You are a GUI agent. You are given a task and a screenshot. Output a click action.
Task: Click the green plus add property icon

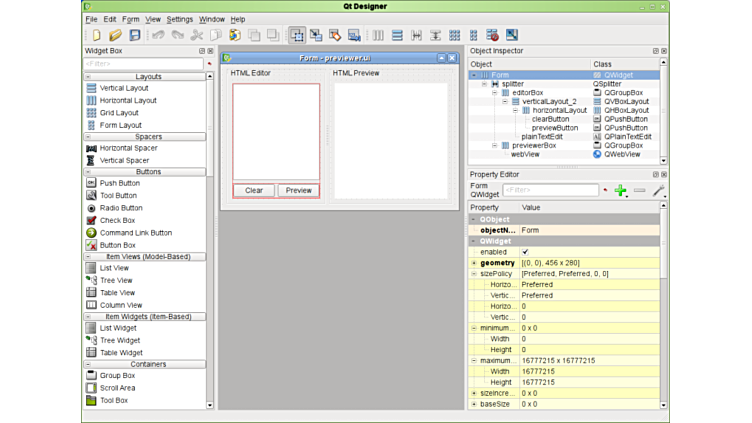tap(621, 190)
